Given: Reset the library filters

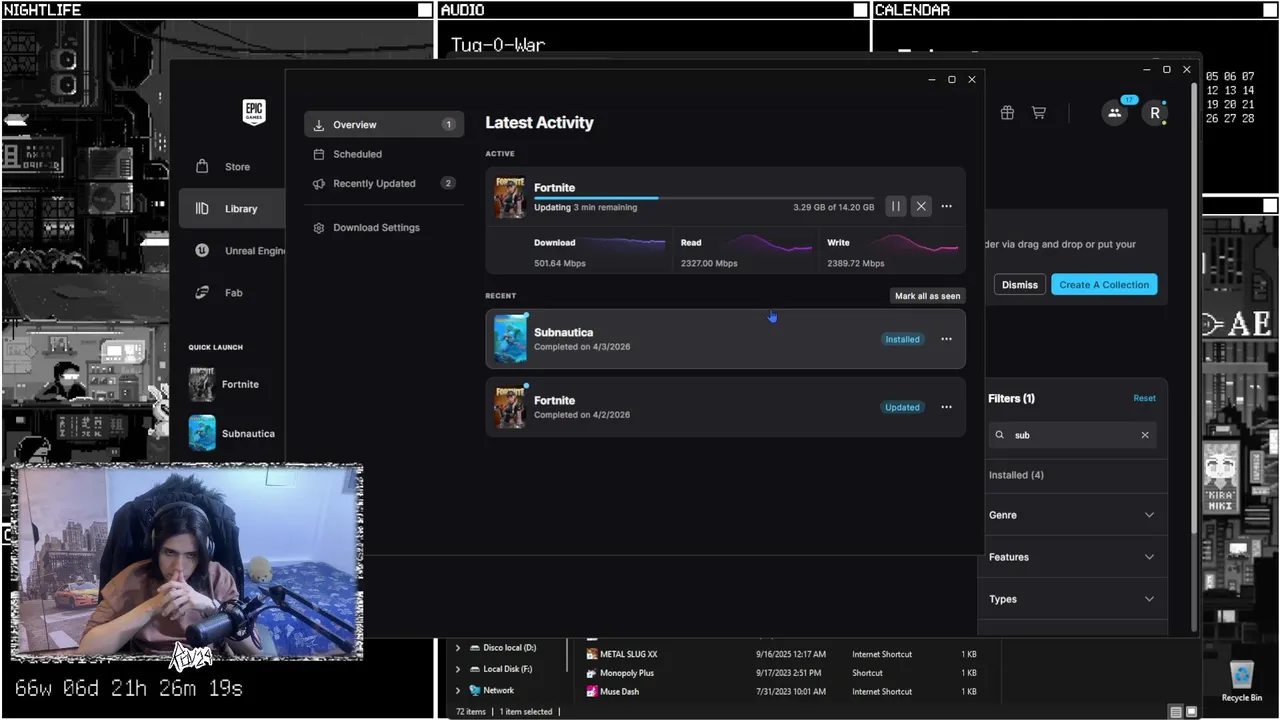Looking at the screenshot, I should (1144, 398).
